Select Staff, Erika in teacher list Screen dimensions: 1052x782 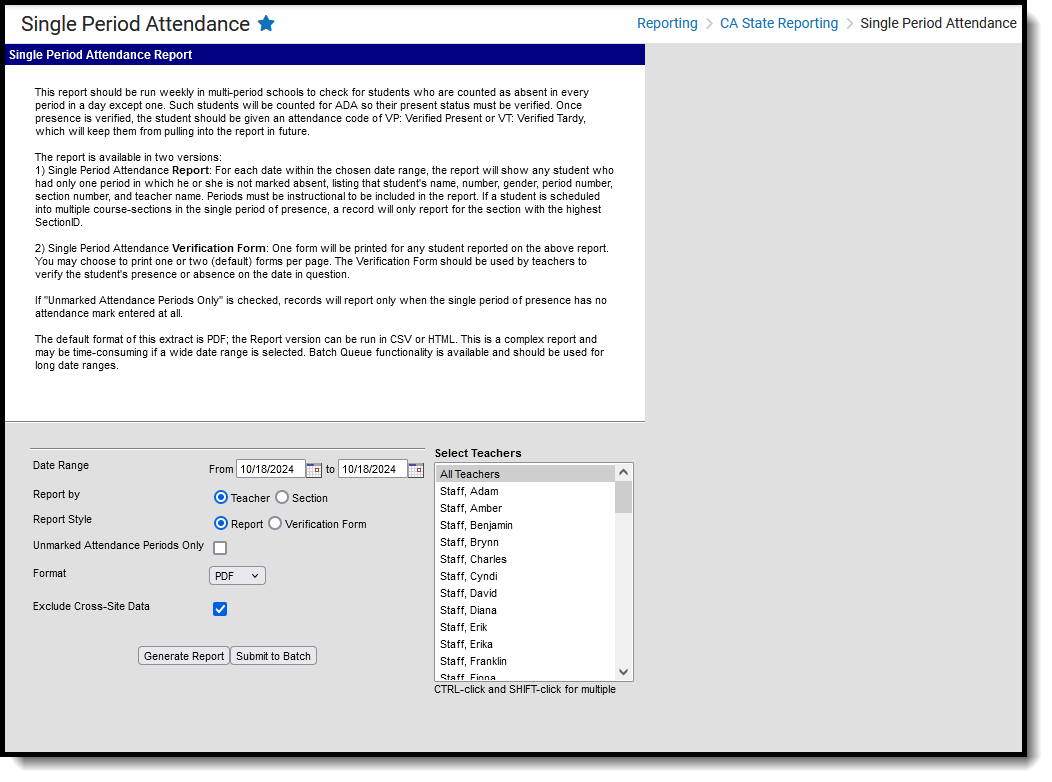coord(525,645)
